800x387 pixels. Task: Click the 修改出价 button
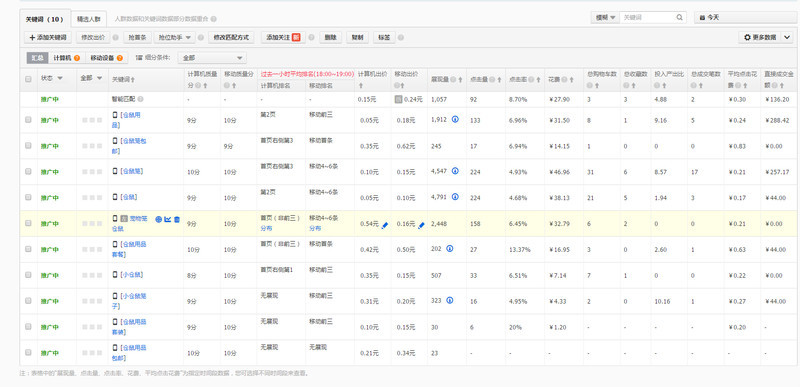93,37
